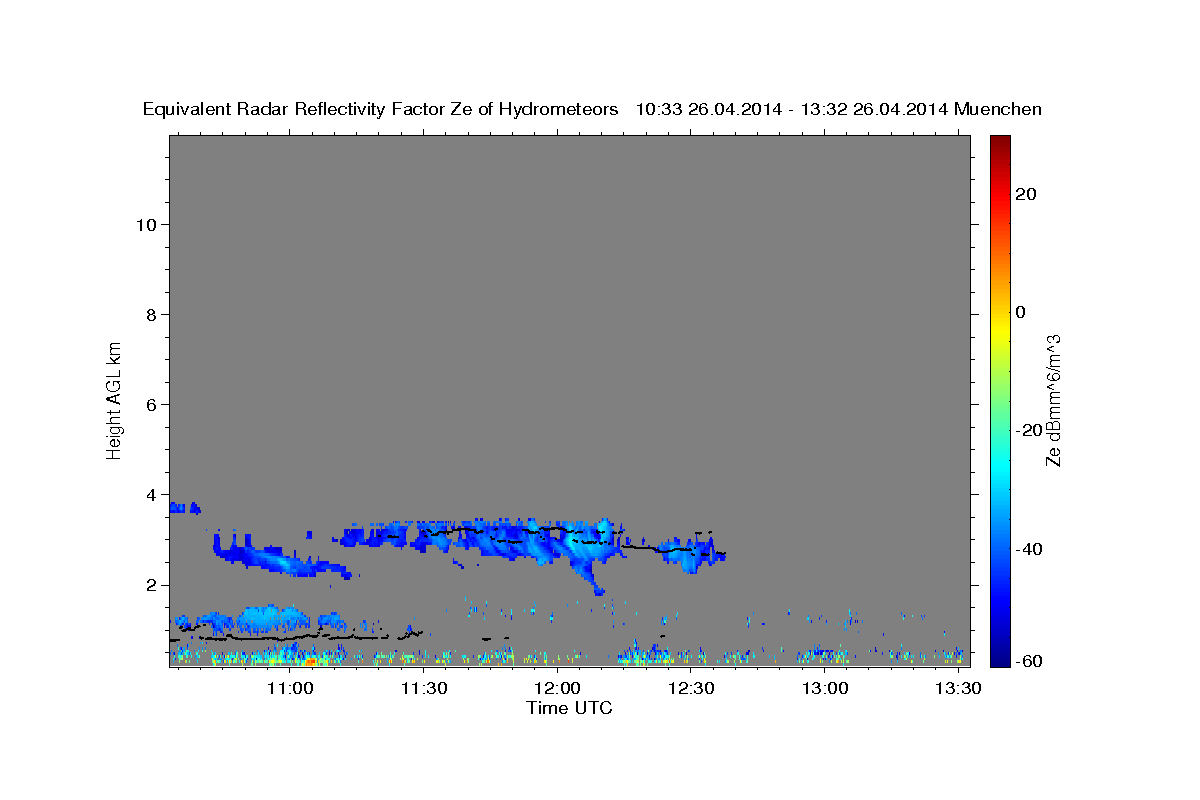
Task: Click the colorbar value label -60
Action: 1029,660
